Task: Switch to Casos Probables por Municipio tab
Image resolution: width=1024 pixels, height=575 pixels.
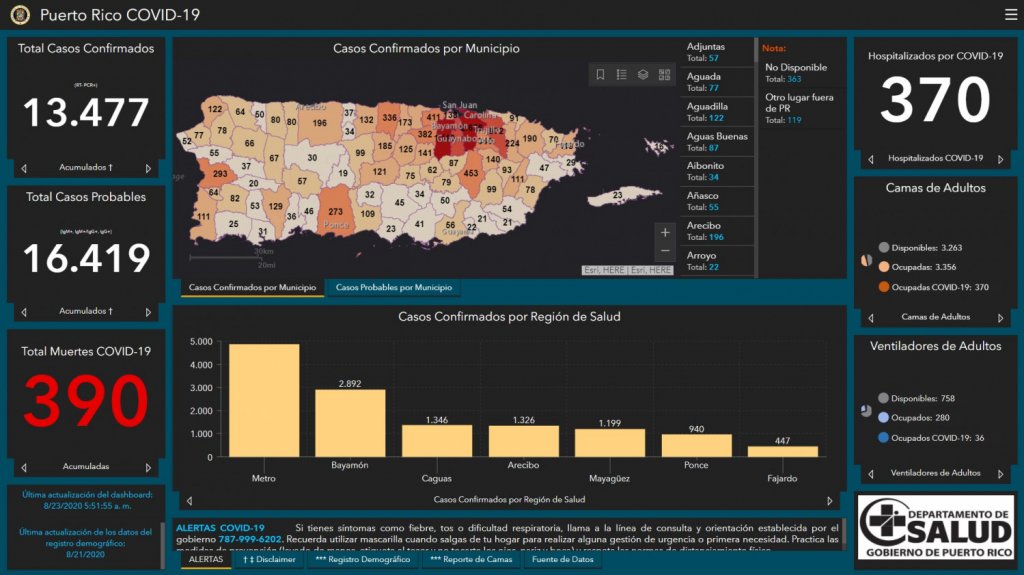Action: pyautogui.click(x=392, y=288)
